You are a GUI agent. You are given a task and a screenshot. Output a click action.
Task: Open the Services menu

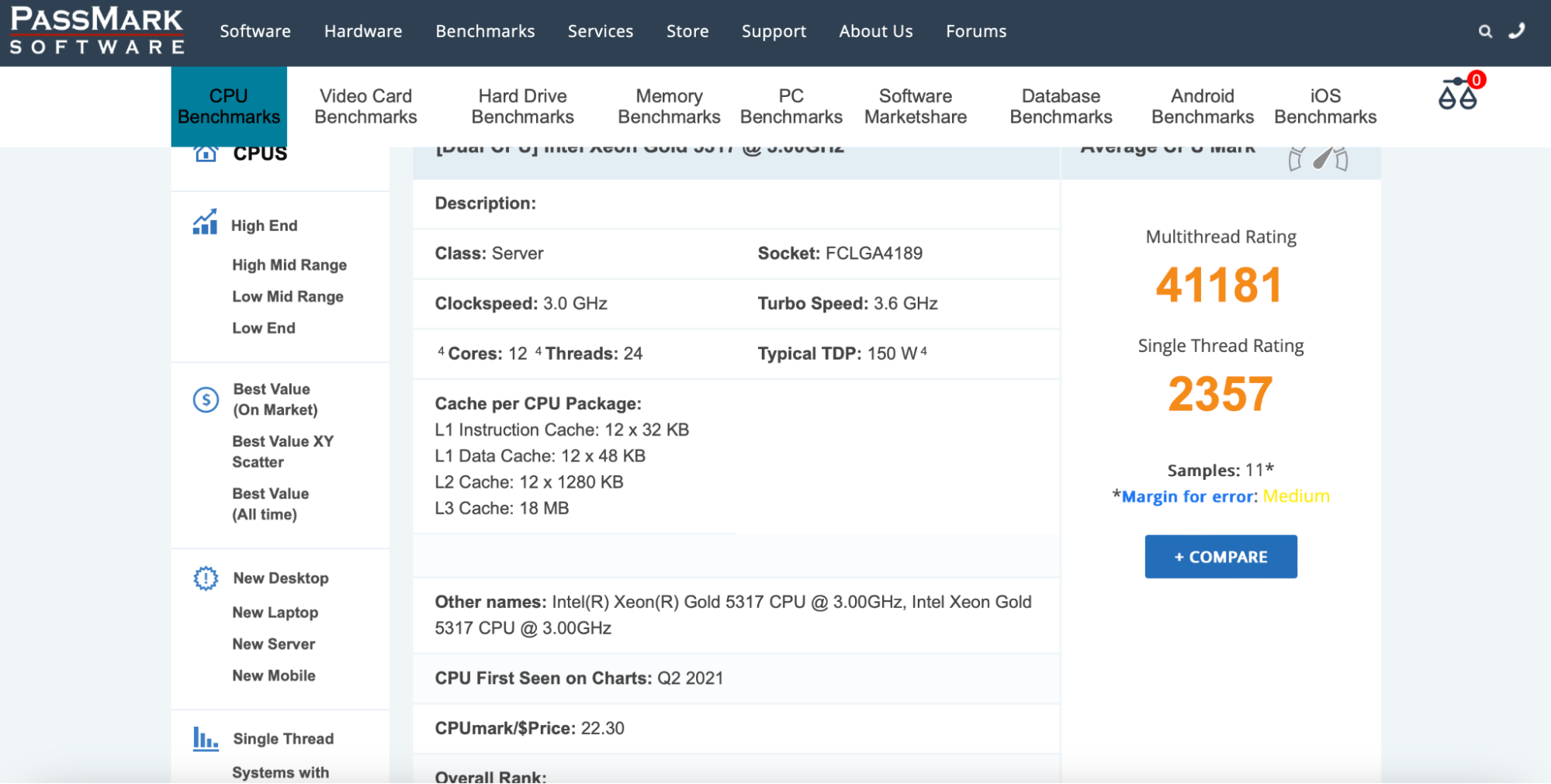click(601, 31)
